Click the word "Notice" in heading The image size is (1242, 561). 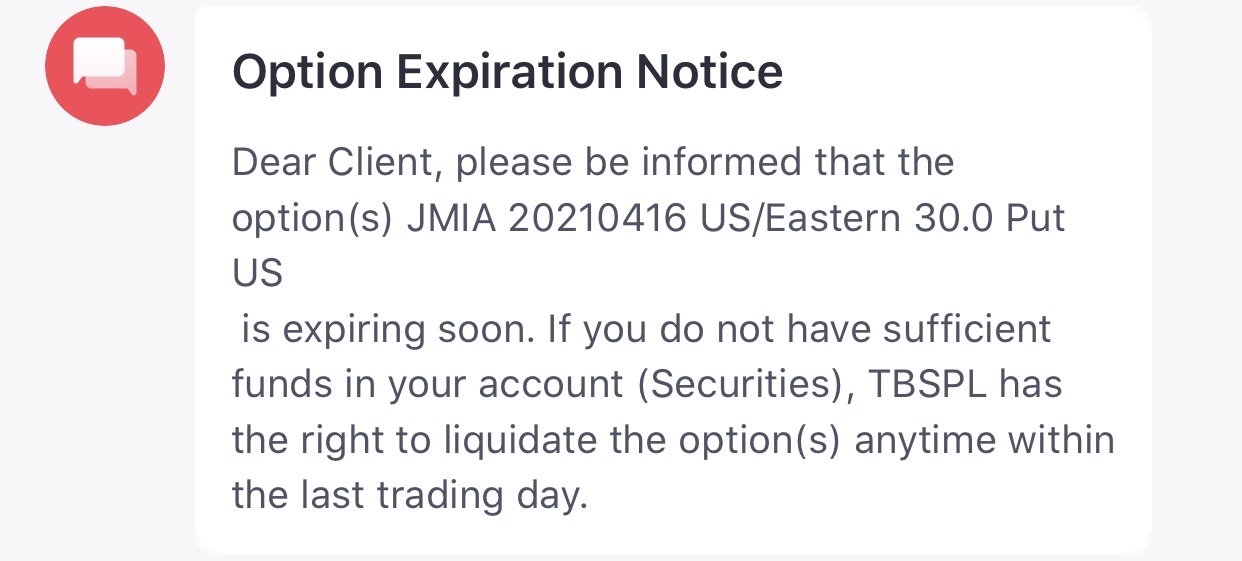[x=710, y=72]
